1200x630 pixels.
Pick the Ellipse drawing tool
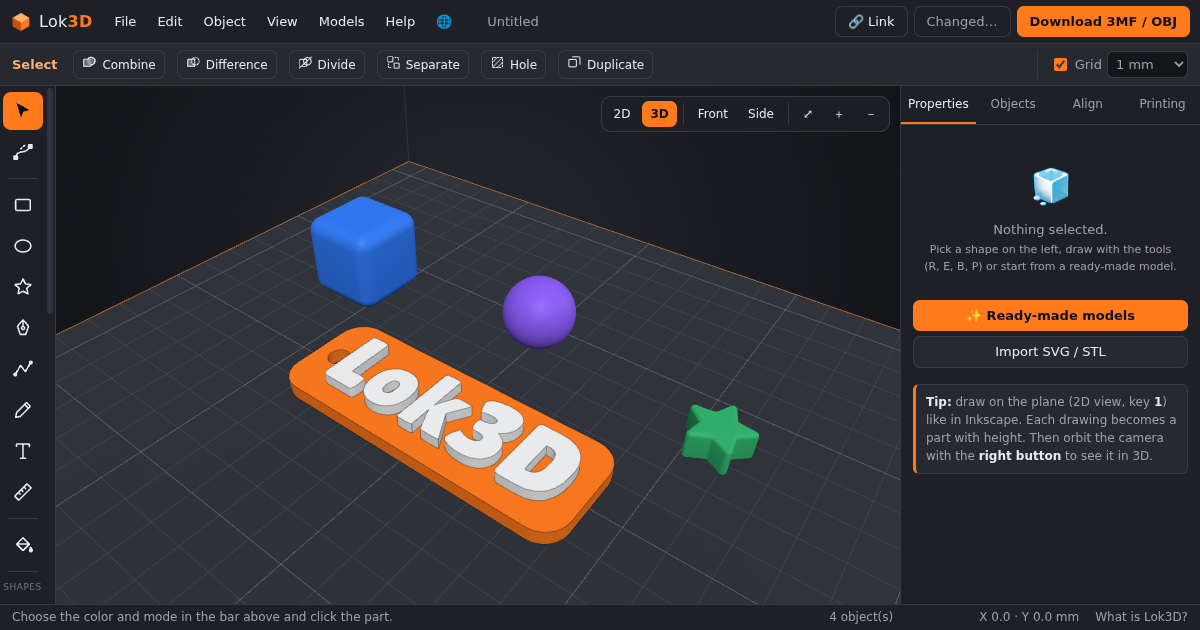23,246
